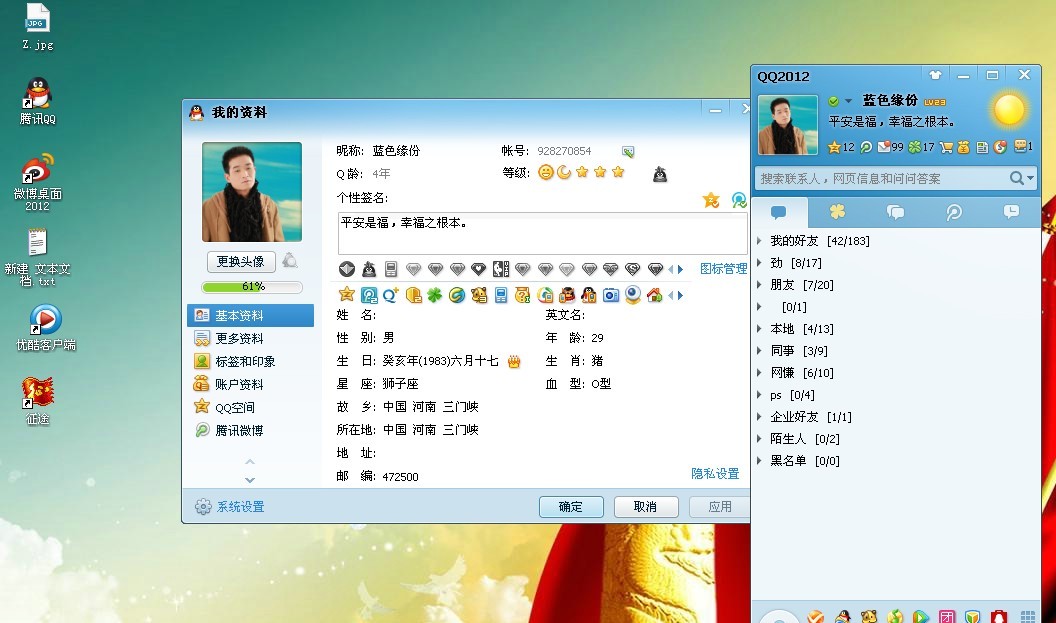Click the camera icon in profile icon row

click(x=611, y=295)
